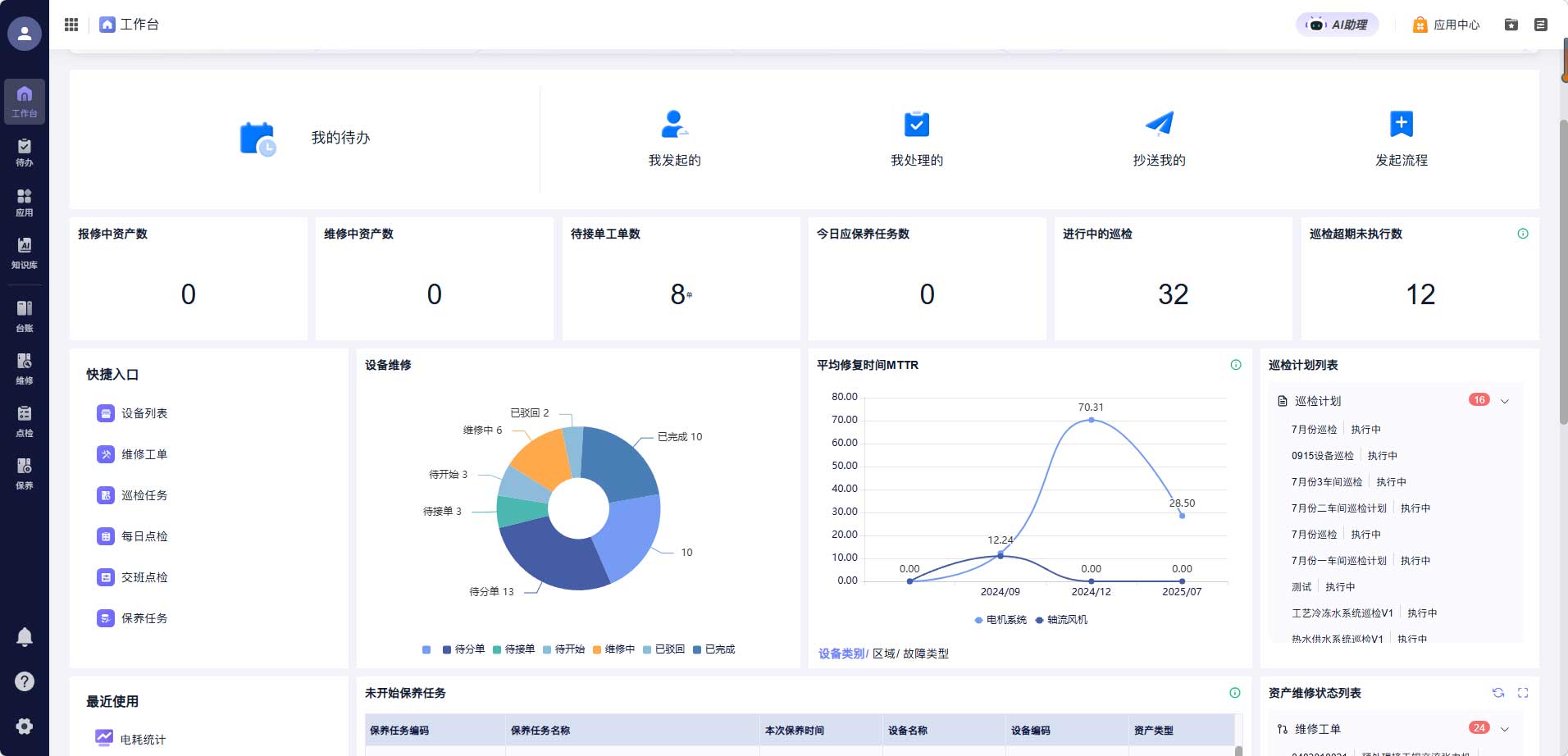The width and height of the screenshot is (1568, 756).
Task: Refresh the 资产维修状态列表 panel
Action: pos(1498,693)
